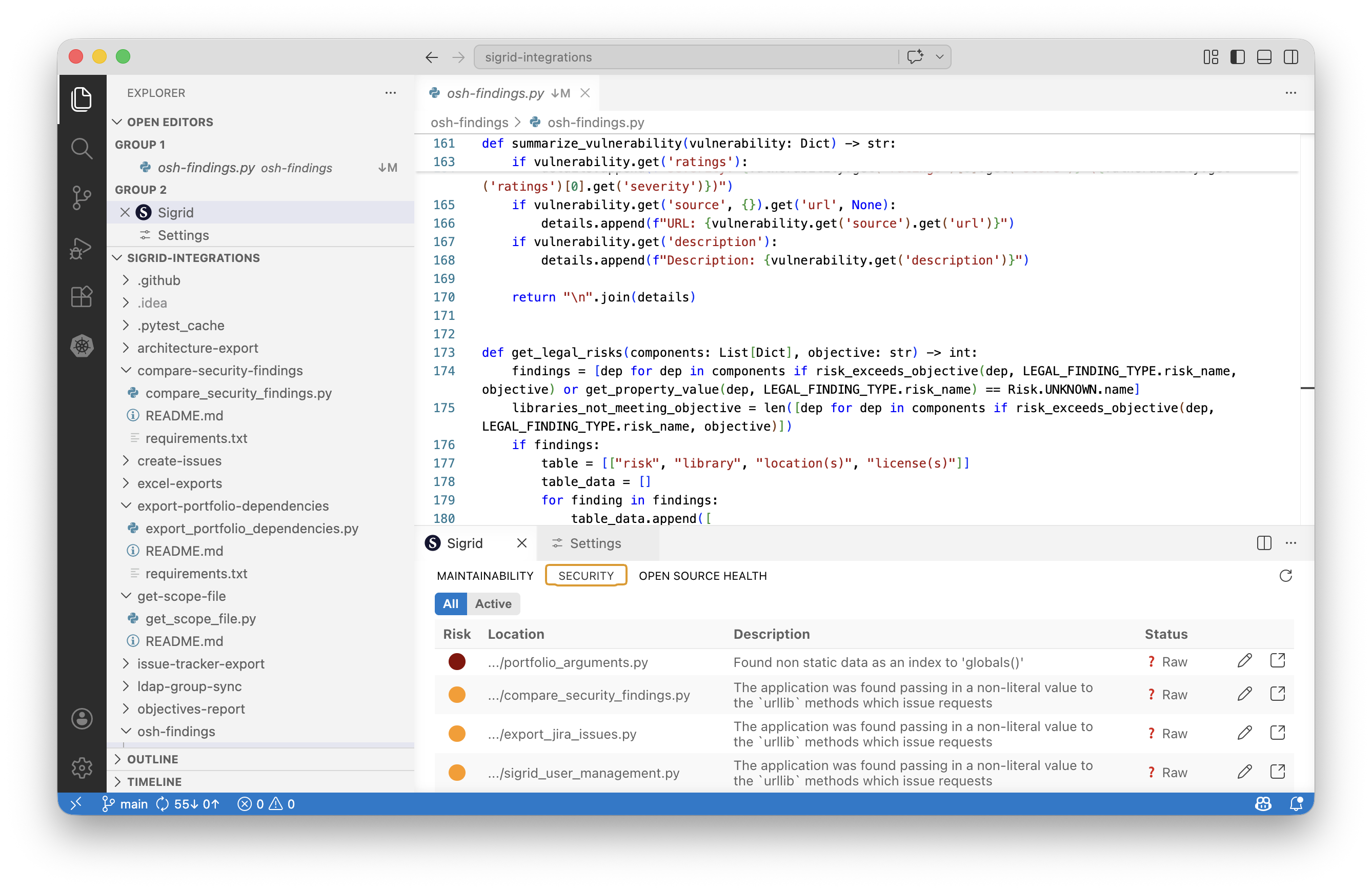
Task: Switch the findings filter to Active
Action: coord(493,603)
